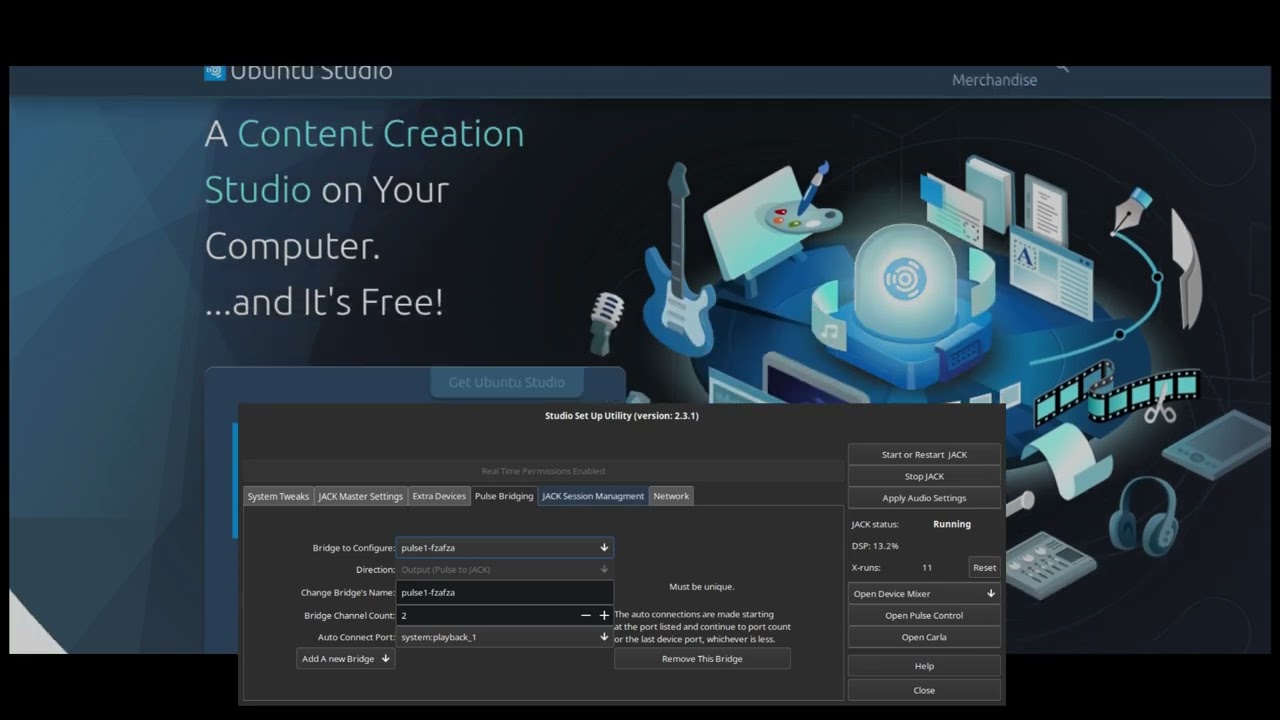This screenshot has height=720, width=1280.
Task: Click the "Must be unique." hint text
Action: [702, 587]
